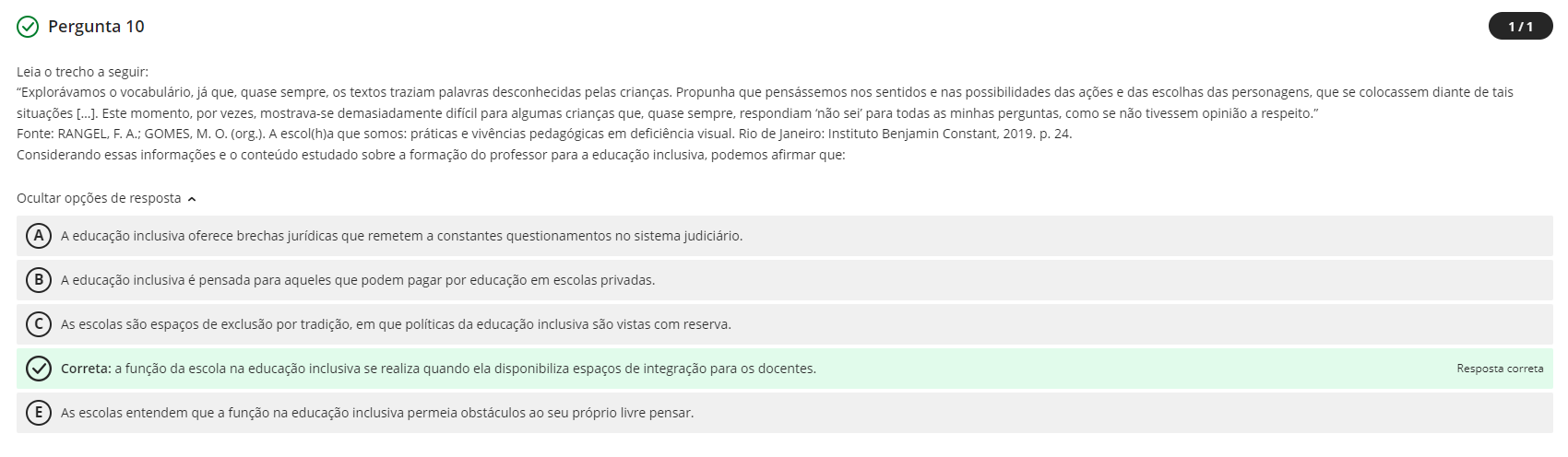1568x457 pixels.
Task: Click option B text about escolas privadas
Action: [358, 280]
